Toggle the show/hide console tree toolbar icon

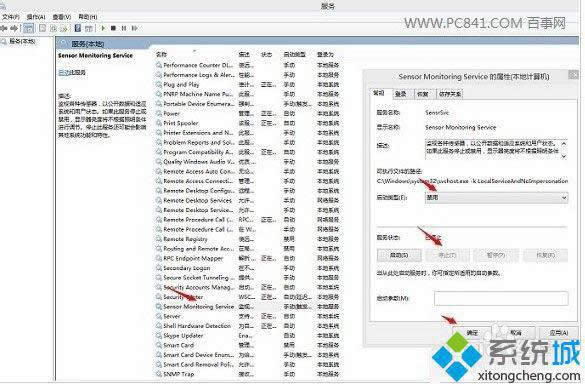click(x=28, y=28)
